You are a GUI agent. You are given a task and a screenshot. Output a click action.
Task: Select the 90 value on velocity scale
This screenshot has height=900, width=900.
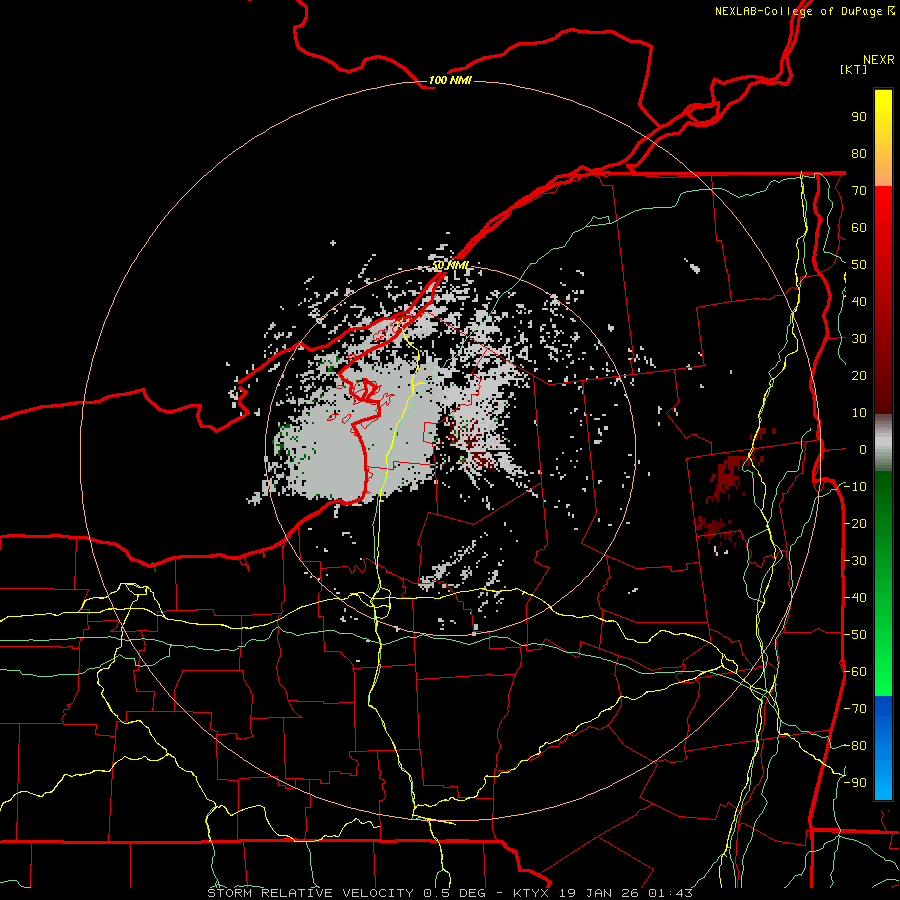[859, 117]
